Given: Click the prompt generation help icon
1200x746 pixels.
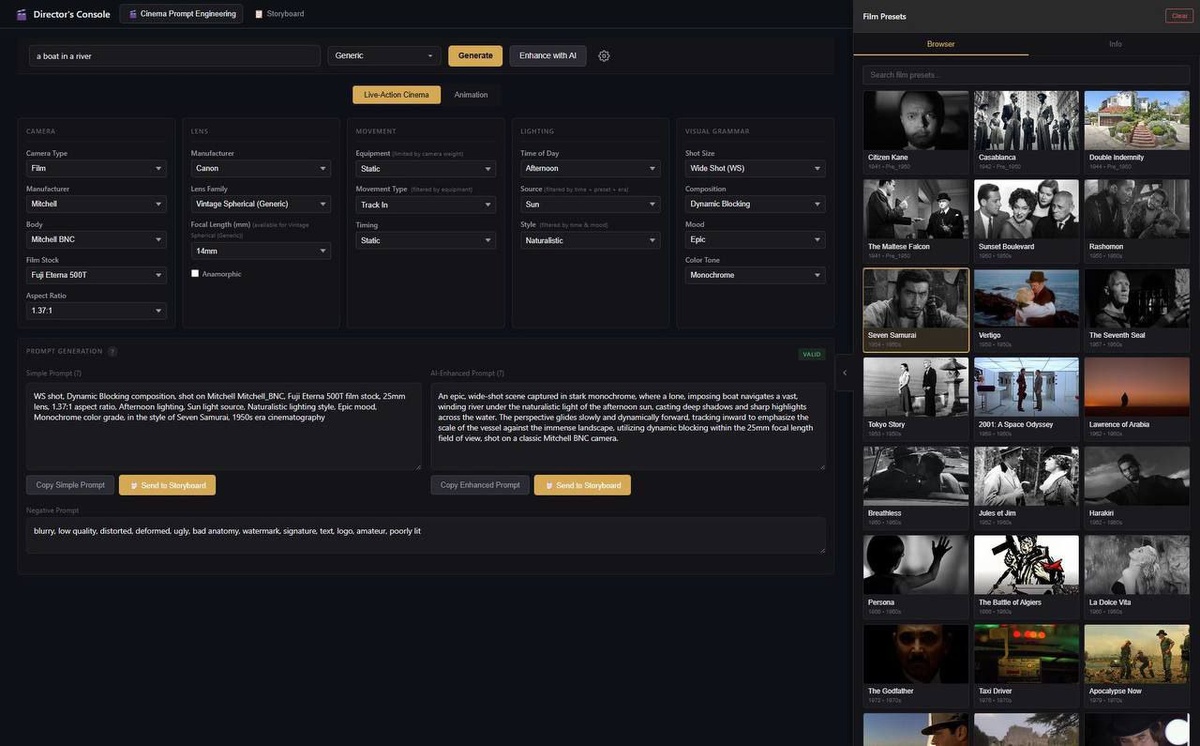Looking at the screenshot, I should coord(112,352).
